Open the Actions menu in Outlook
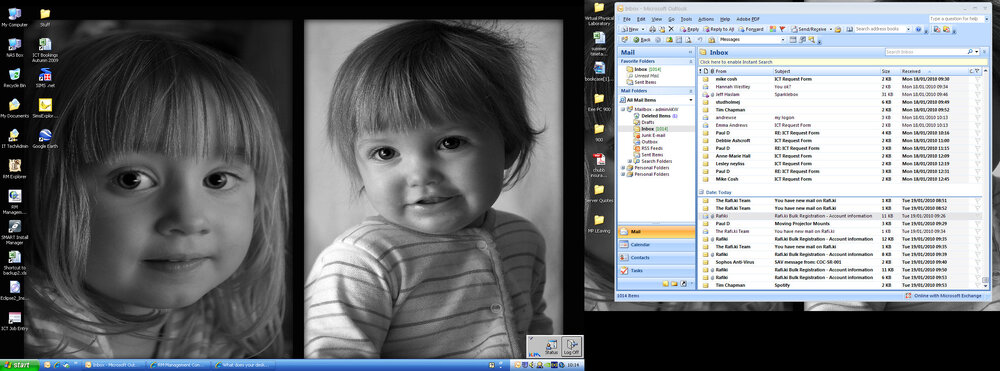This screenshot has height=371, width=1000. tap(706, 19)
